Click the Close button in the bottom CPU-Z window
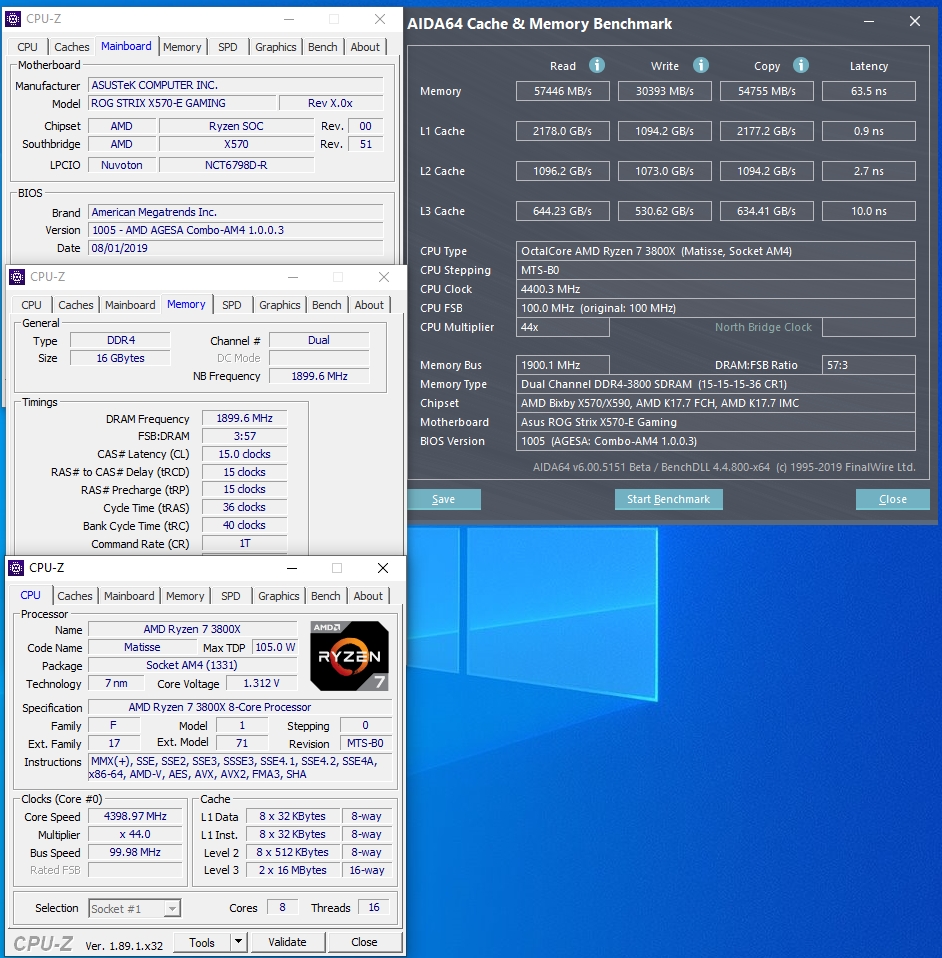 (365, 942)
